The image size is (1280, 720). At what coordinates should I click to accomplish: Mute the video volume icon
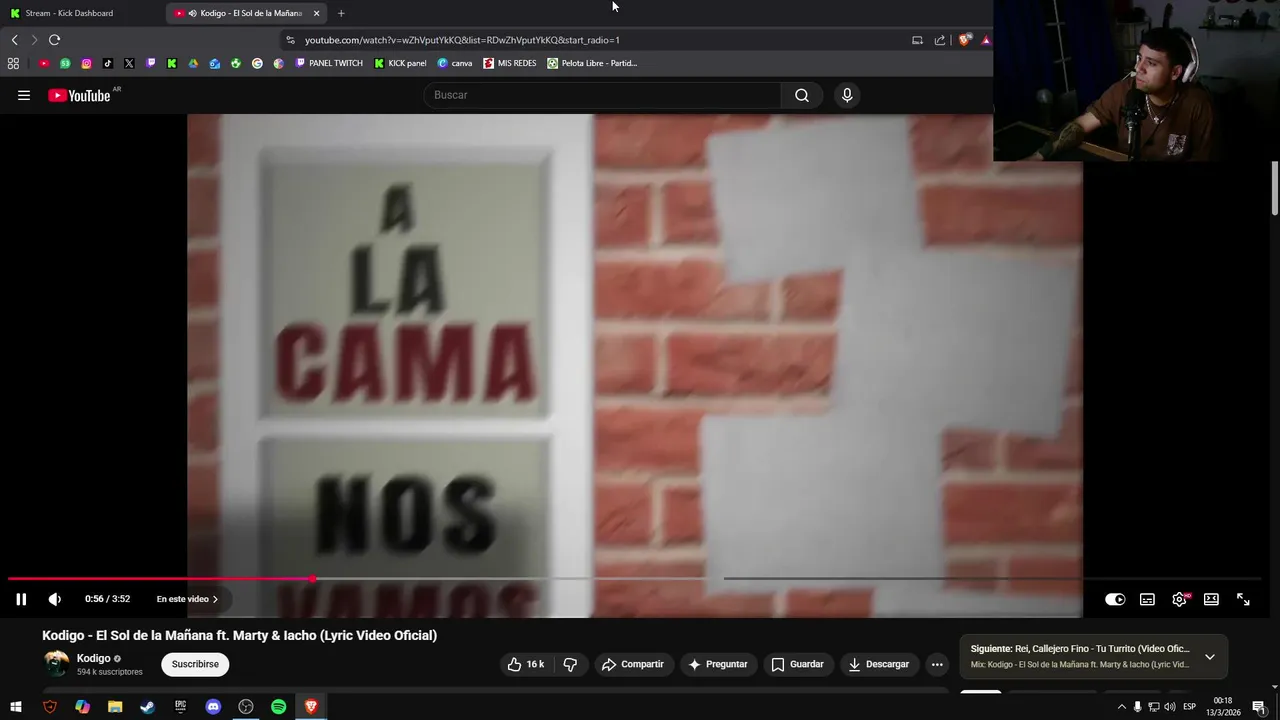coord(55,599)
